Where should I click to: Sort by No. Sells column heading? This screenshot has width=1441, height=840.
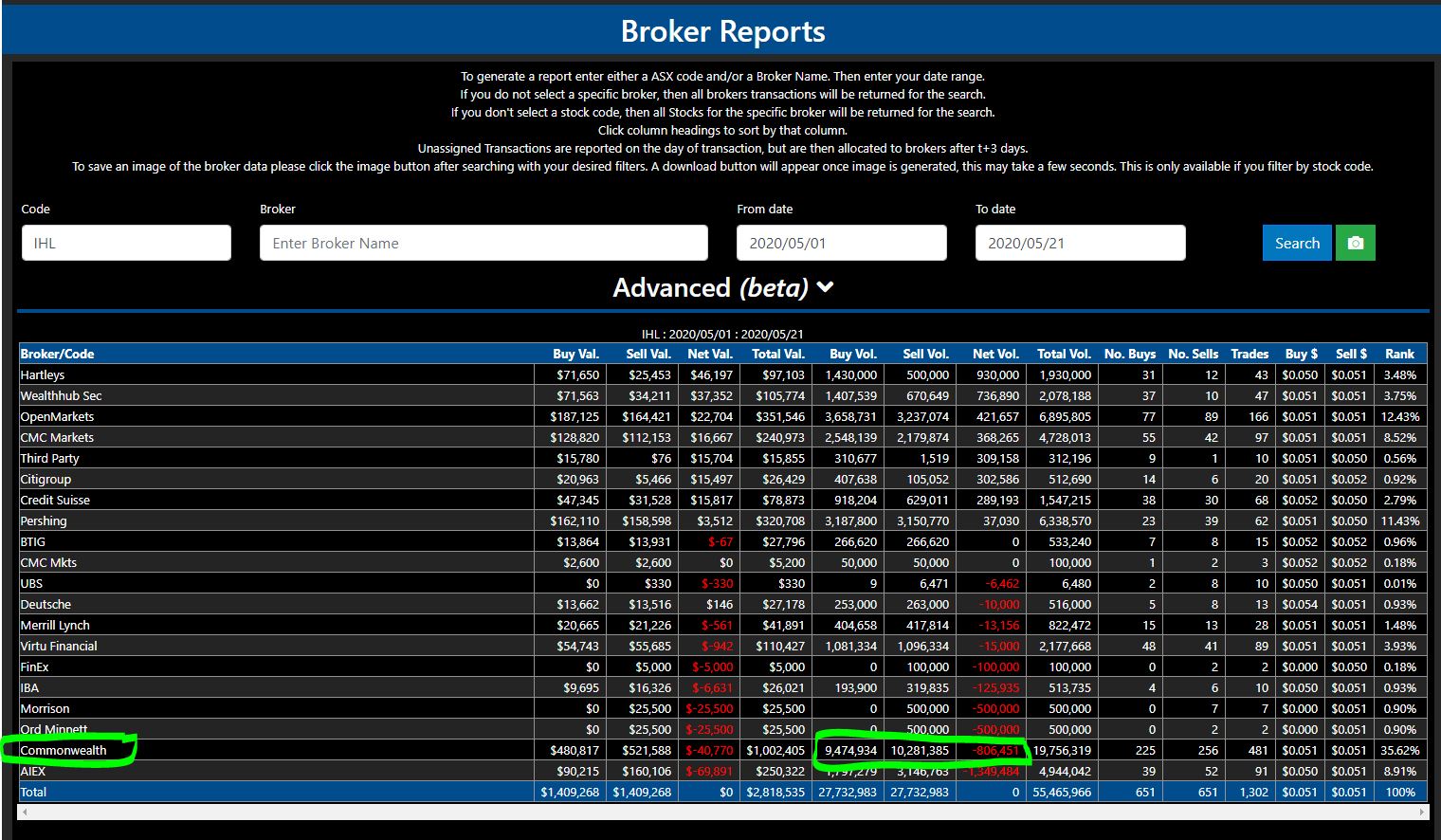click(1194, 354)
